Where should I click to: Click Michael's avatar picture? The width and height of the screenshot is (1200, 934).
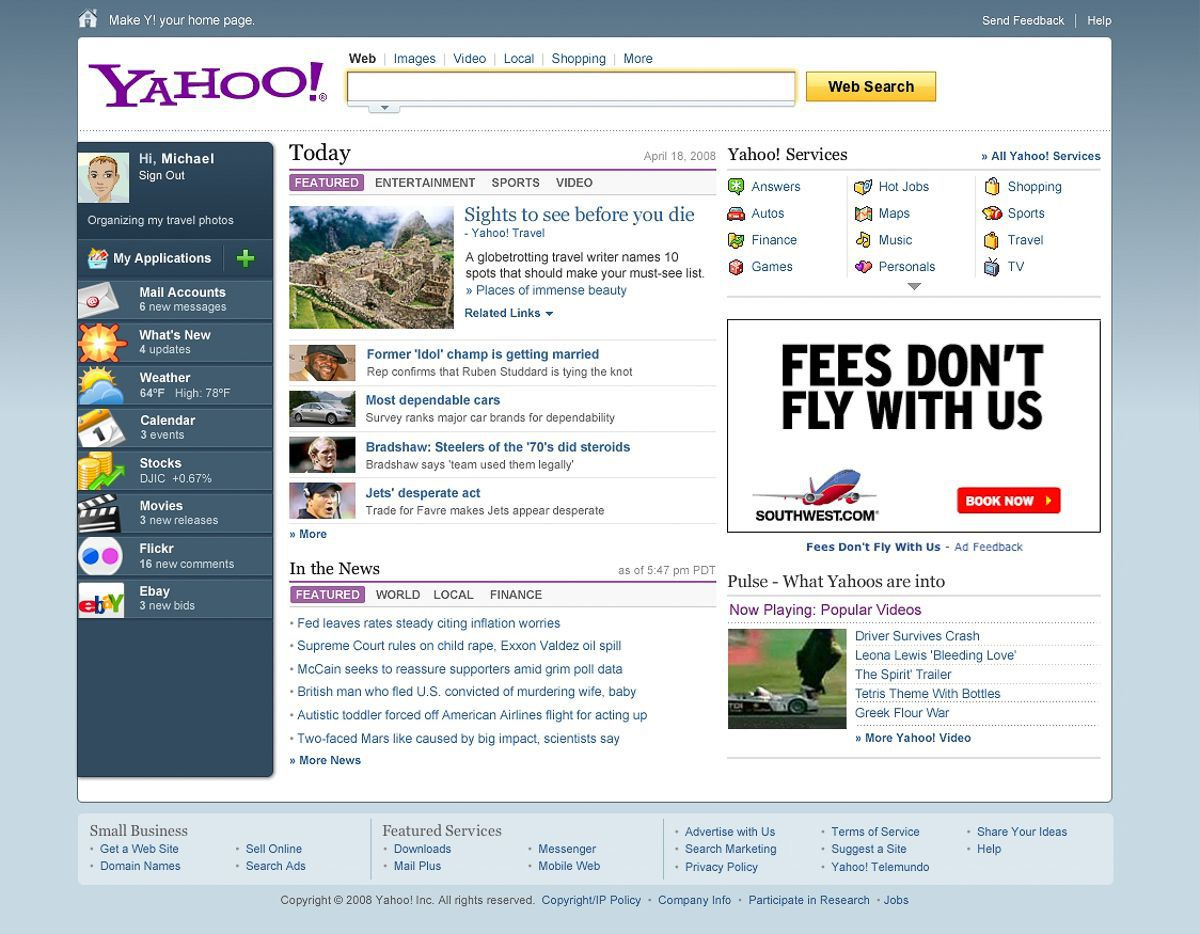(104, 178)
